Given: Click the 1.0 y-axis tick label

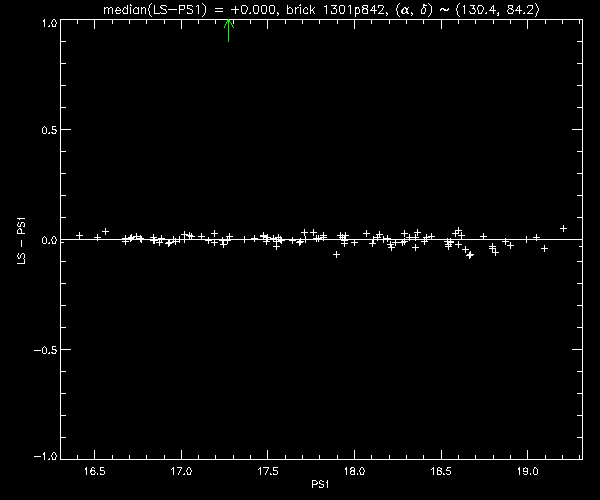Looking at the screenshot, I should [x=49, y=23].
